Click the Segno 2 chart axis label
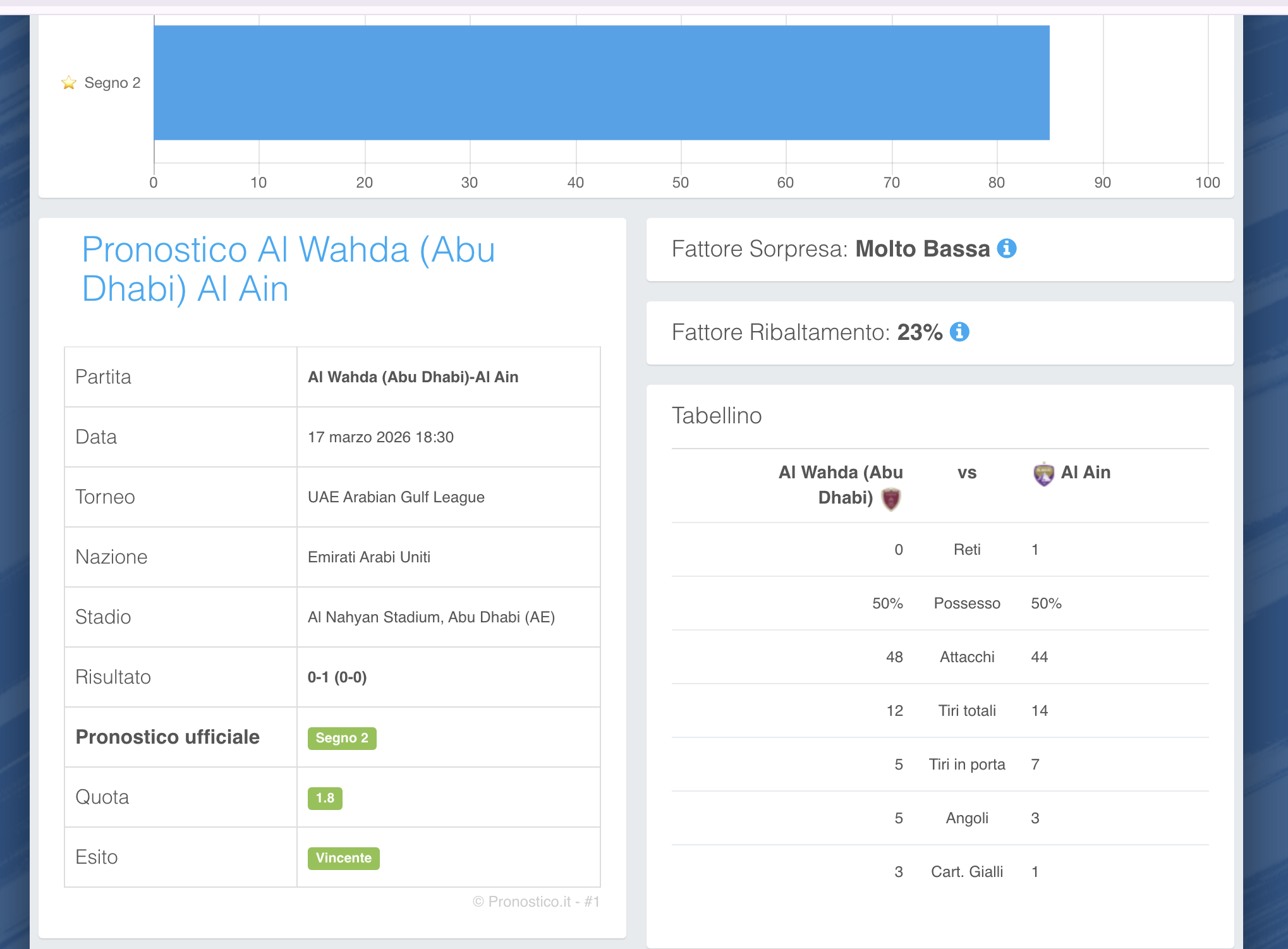The height and width of the screenshot is (949, 1288). (x=112, y=83)
